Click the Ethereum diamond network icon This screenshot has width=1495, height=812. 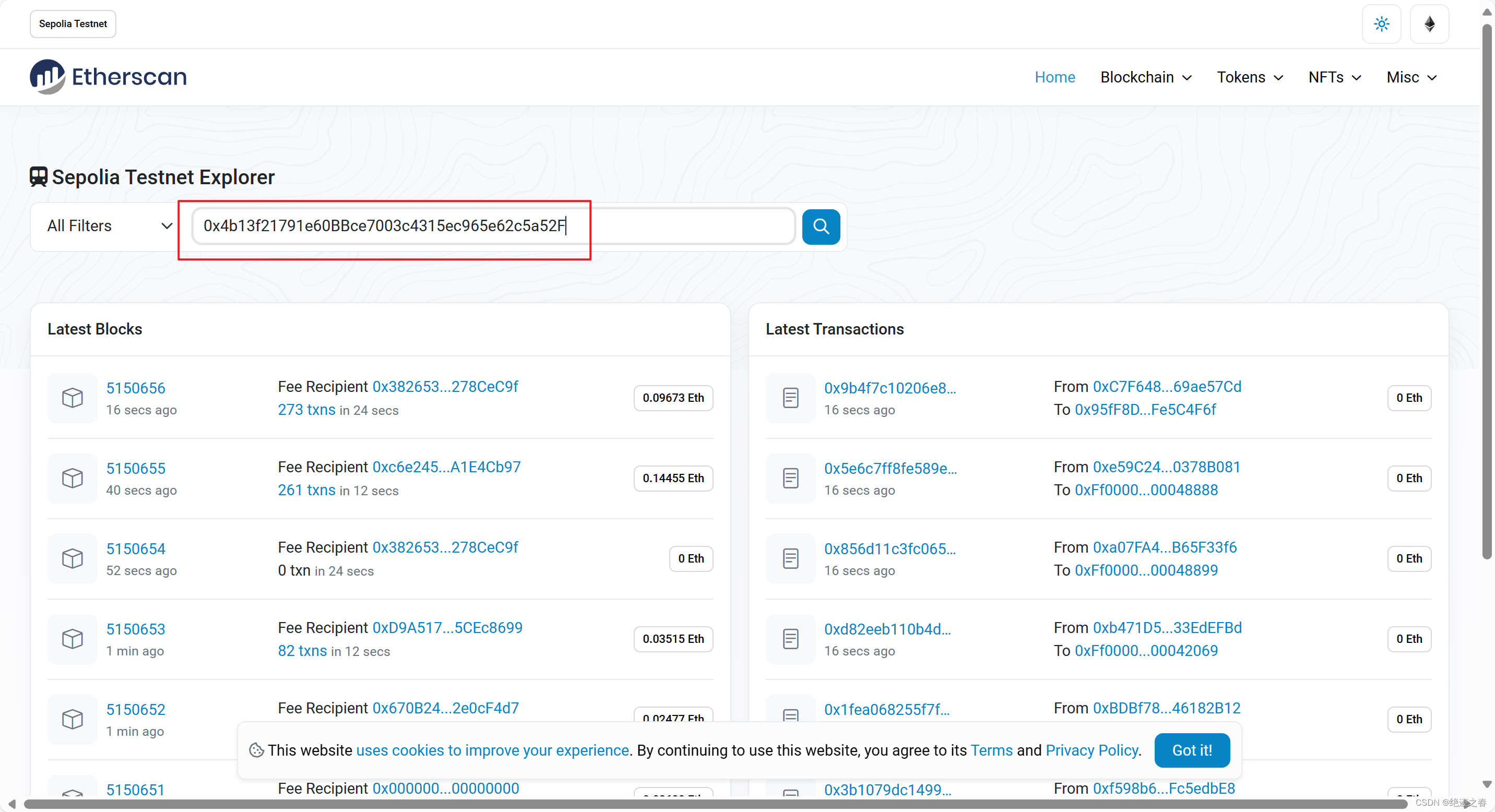click(1429, 24)
